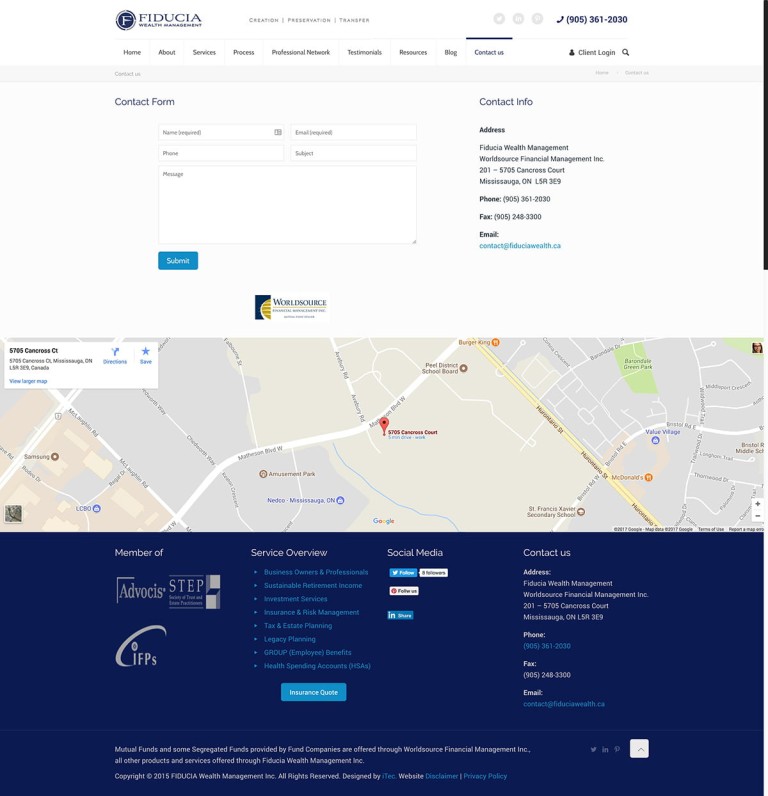Viewport: 768px width, 796px height.
Task: Open the Pinterest icon in the header
Action: click(x=538, y=19)
